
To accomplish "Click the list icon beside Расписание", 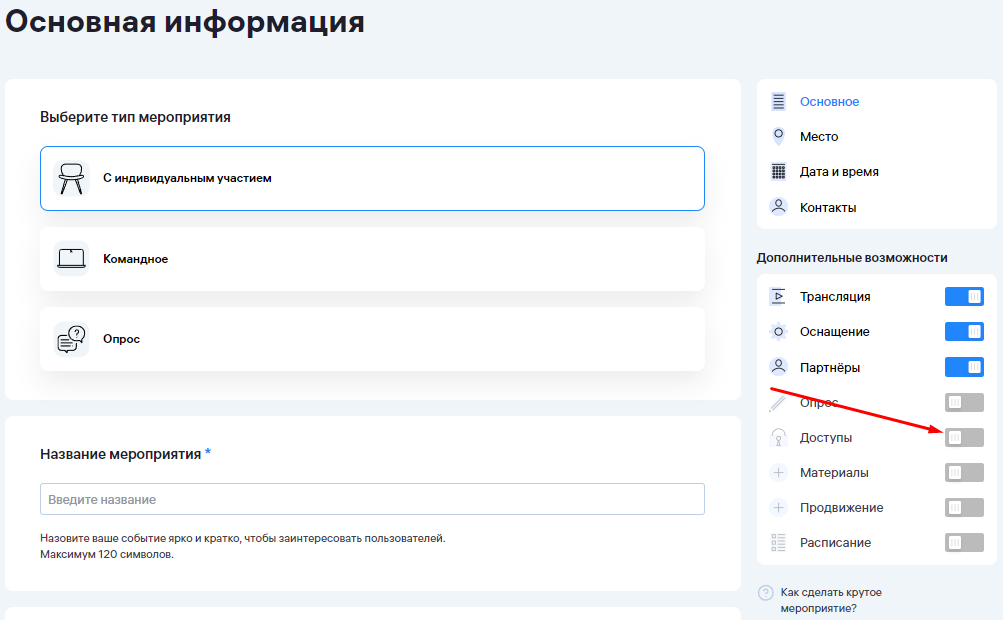I will [x=778, y=543].
